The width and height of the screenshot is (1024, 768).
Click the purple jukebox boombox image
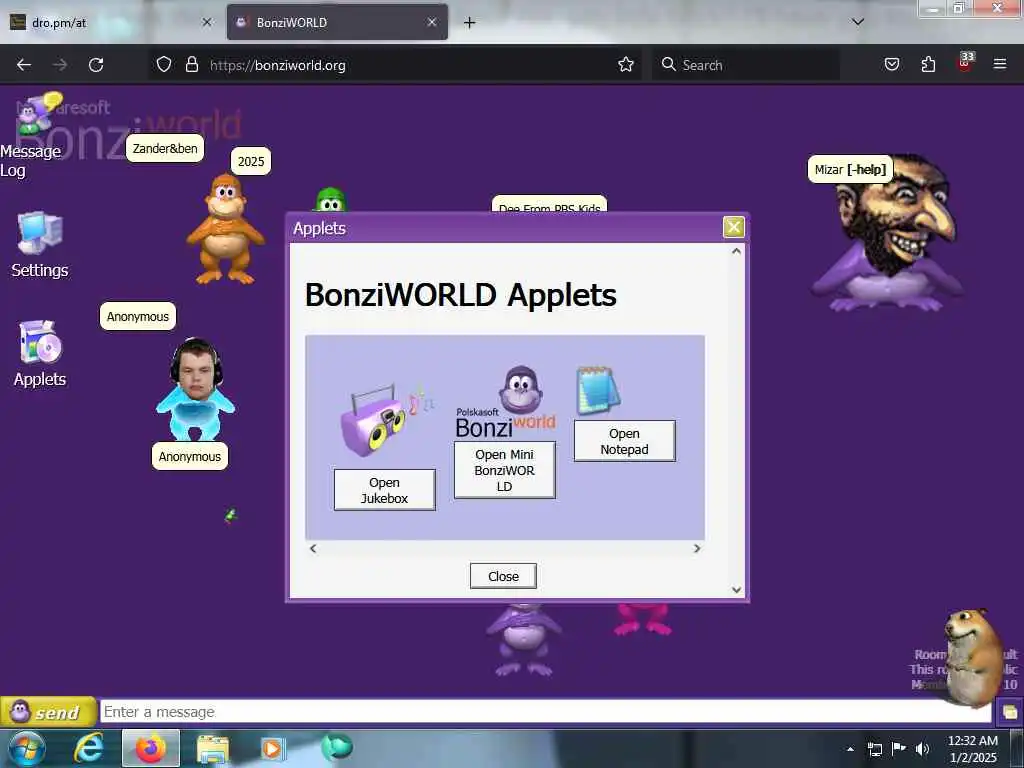(x=385, y=420)
